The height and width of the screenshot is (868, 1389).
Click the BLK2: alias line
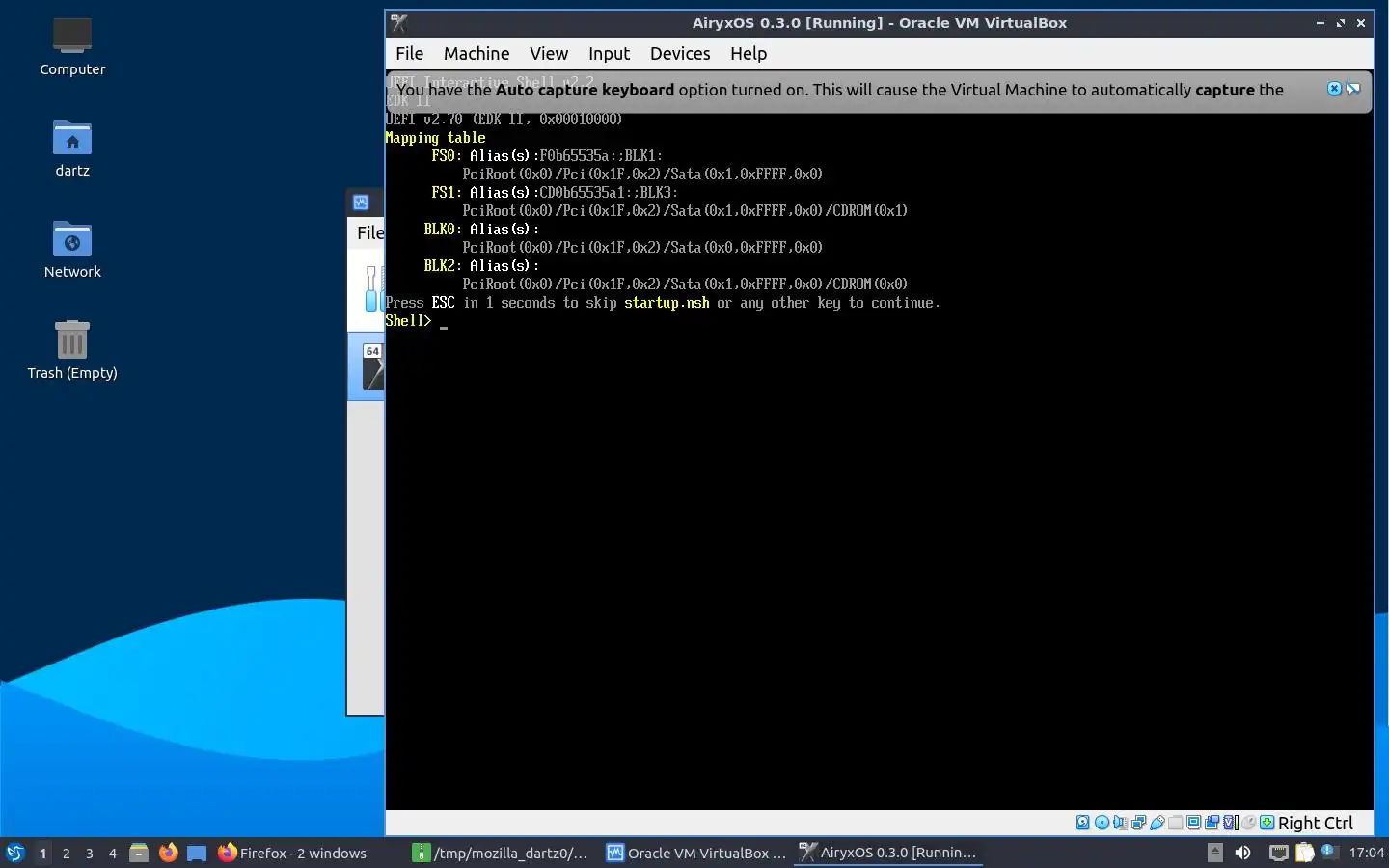(481, 266)
